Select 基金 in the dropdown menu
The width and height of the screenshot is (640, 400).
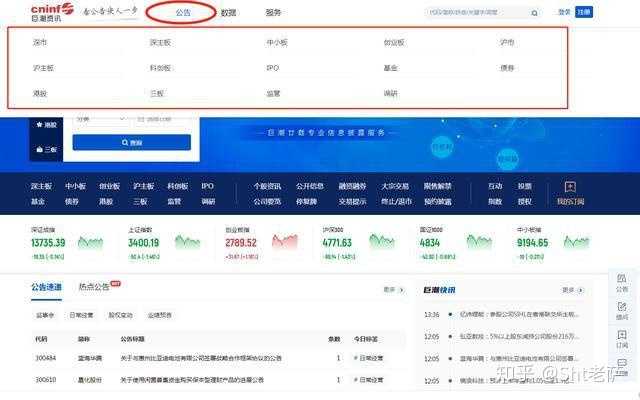point(391,68)
